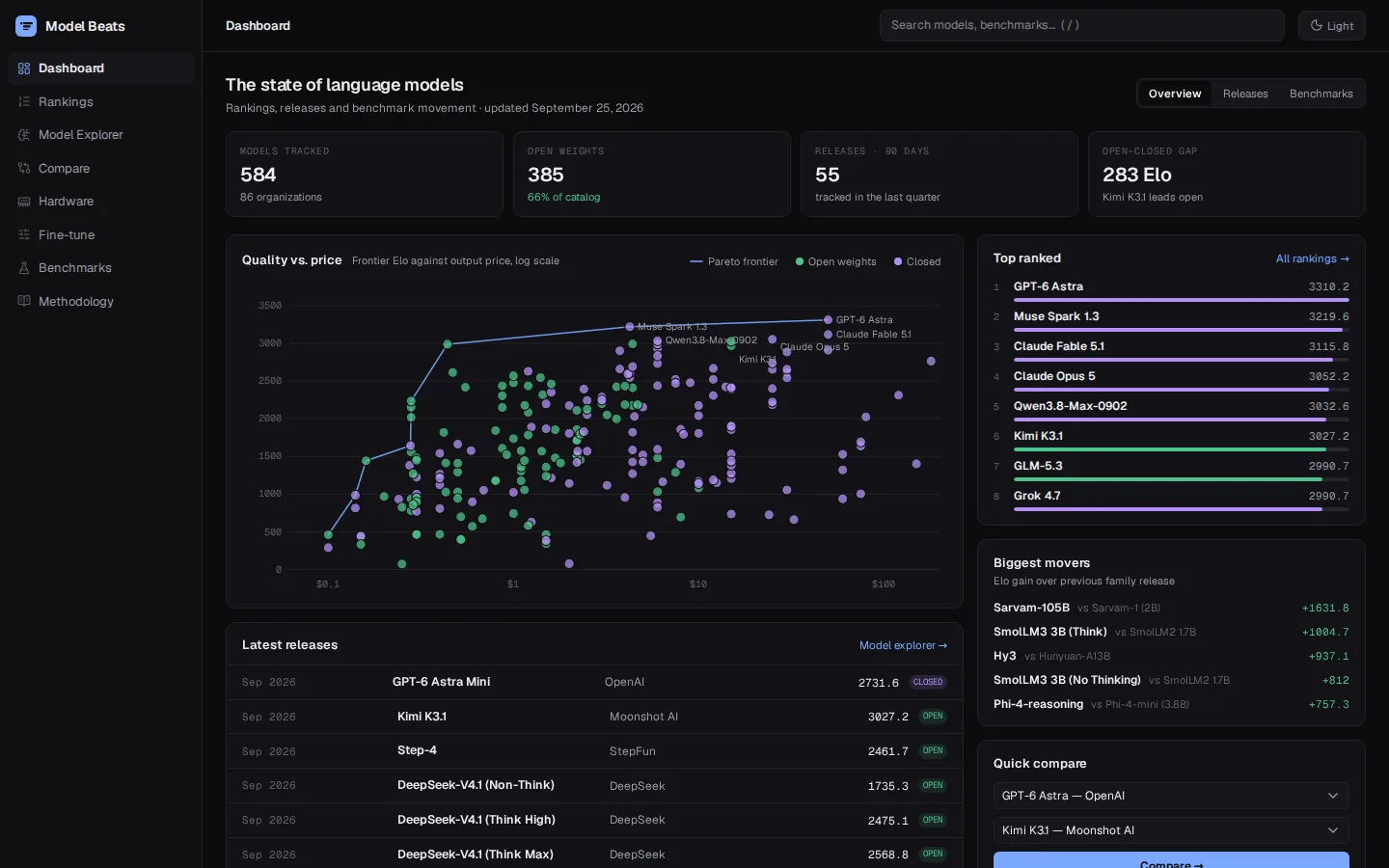
Task: Click the Open weights legend dot
Action: pos(800,261)
